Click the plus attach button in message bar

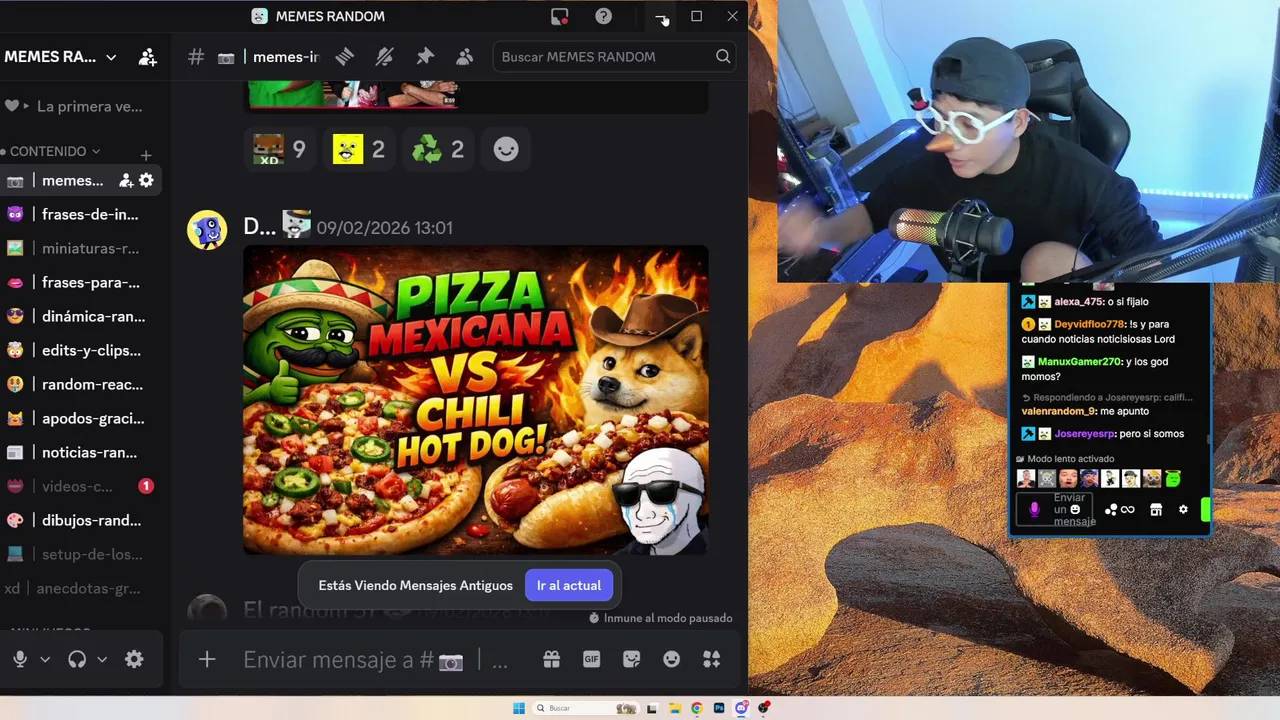pyautogui.click(x=207, y=659)
